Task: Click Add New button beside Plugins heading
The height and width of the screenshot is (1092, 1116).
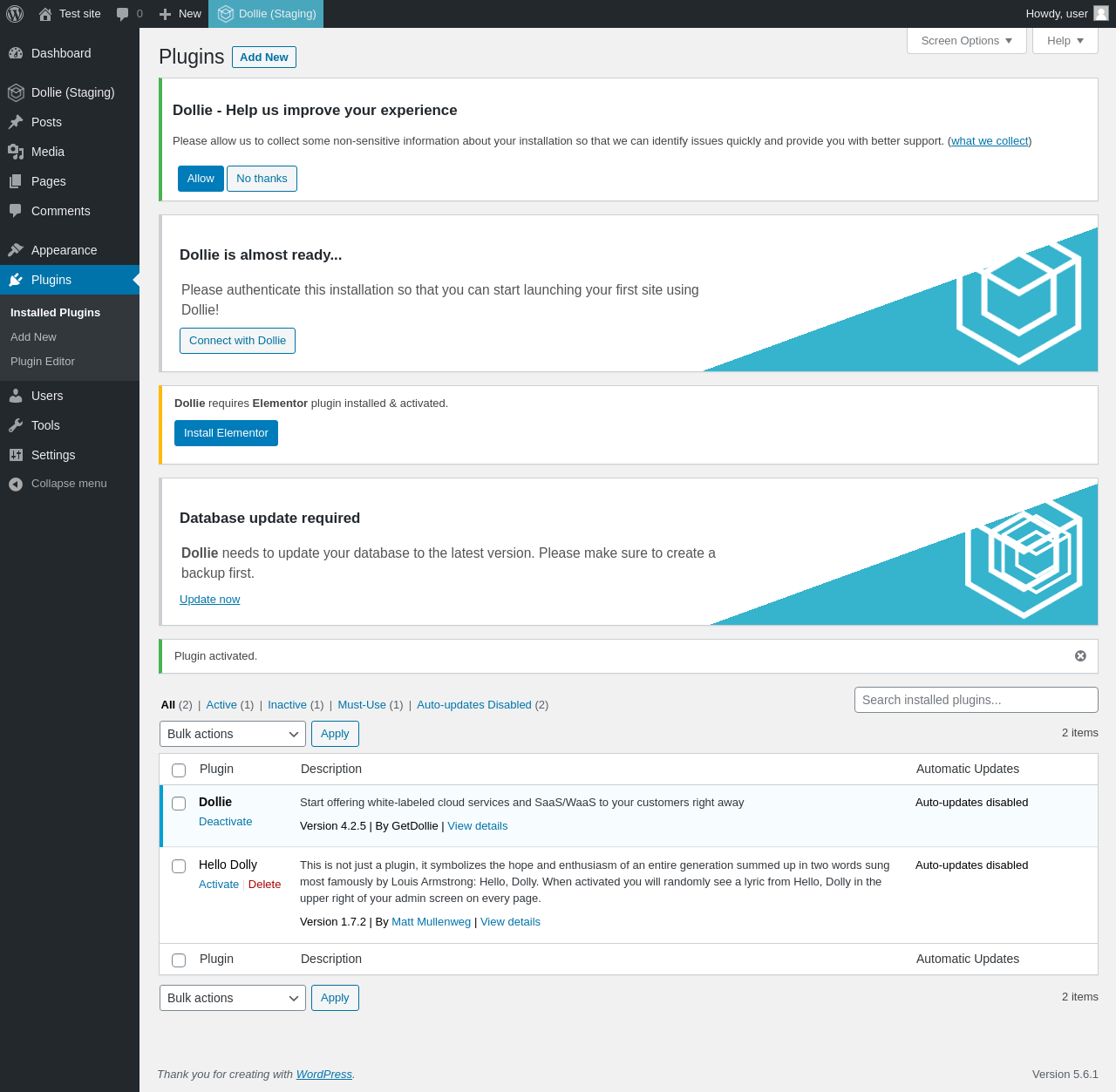Action: pyautogui.click(x=264, y=57)
